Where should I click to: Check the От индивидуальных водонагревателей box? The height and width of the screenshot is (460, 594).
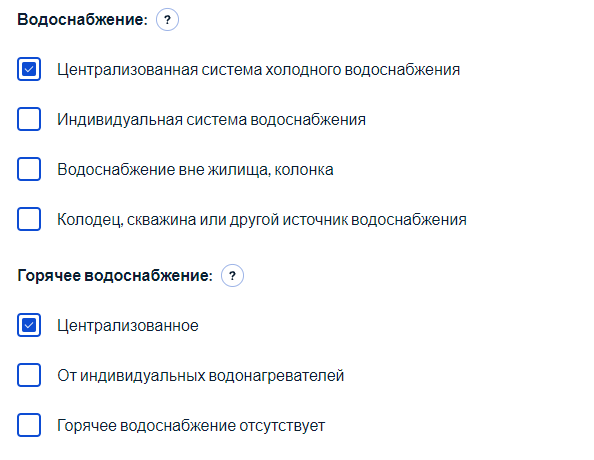[29, 375]
